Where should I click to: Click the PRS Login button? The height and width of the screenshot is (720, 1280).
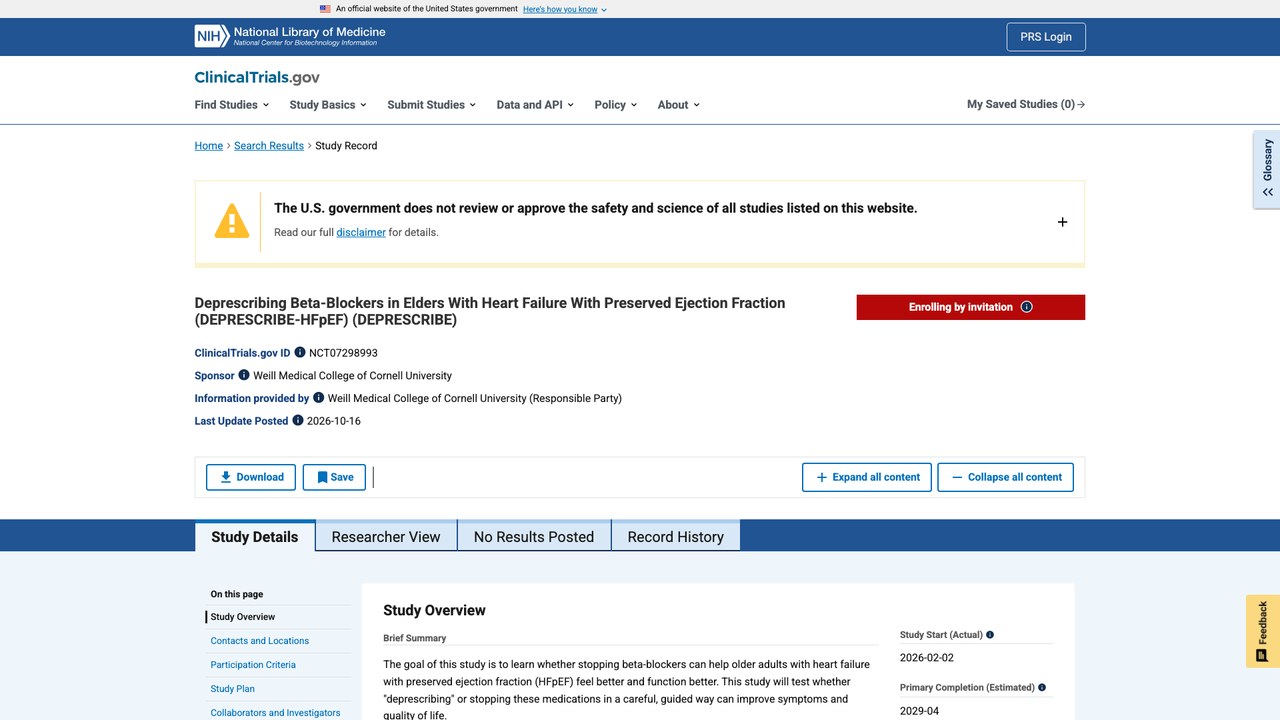pyautogui.click(x=1046, y=37)
